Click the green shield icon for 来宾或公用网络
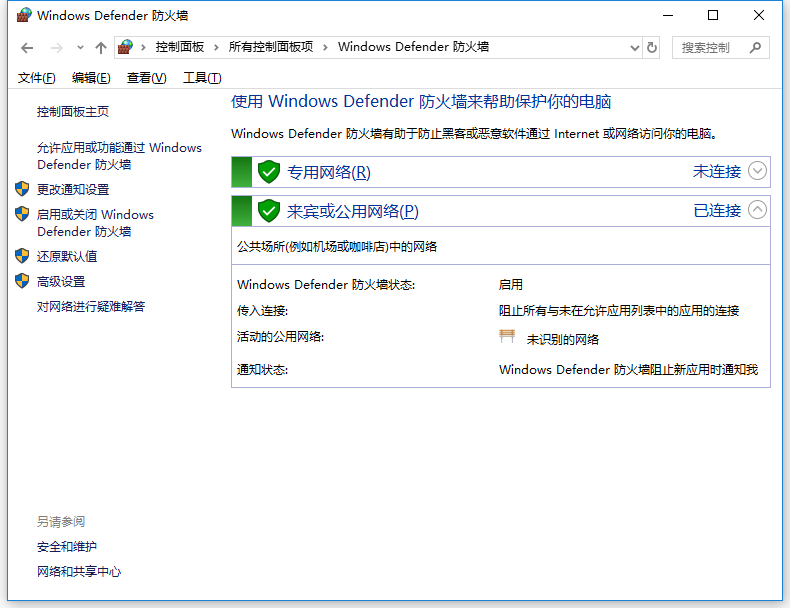The height and width of the screenshot is (608, 790). click(x=269, y=211)
